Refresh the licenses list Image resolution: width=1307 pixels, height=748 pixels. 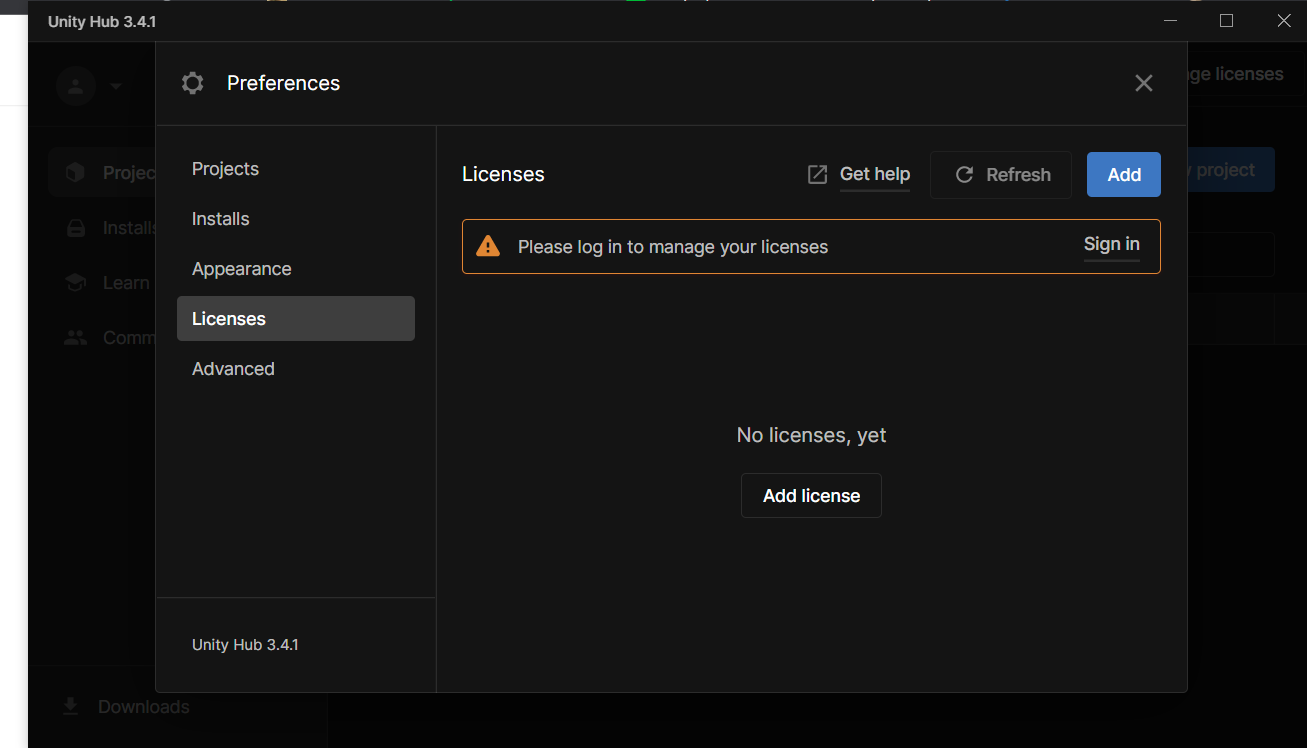pyautogui.click(x=1001, y=175)
